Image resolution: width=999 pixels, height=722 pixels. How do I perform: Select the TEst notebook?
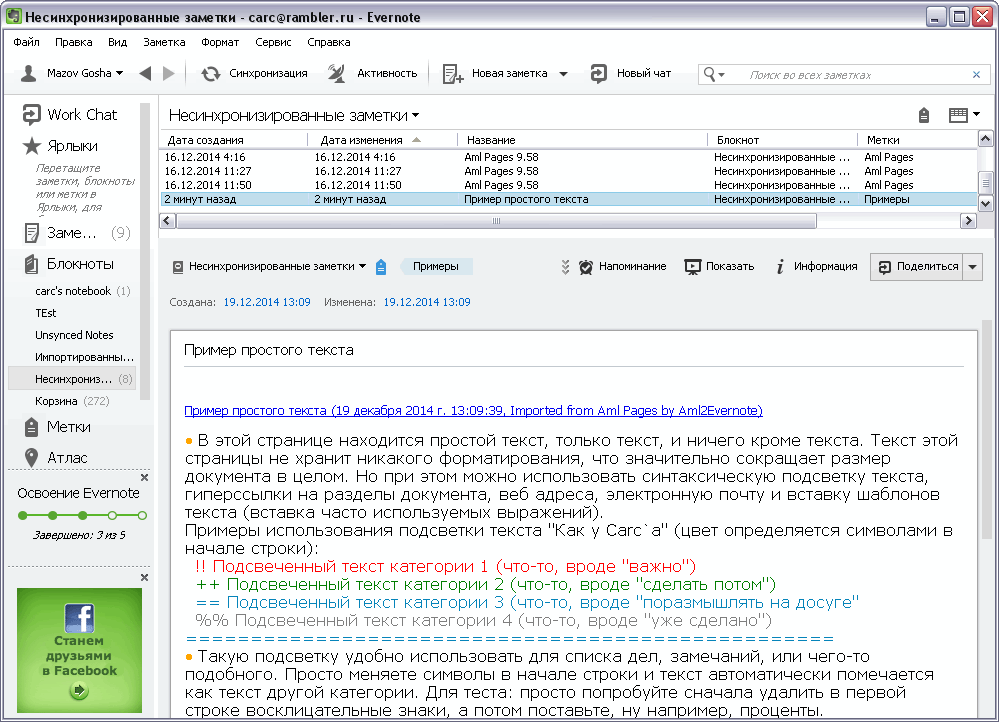[x=45, y=314]
